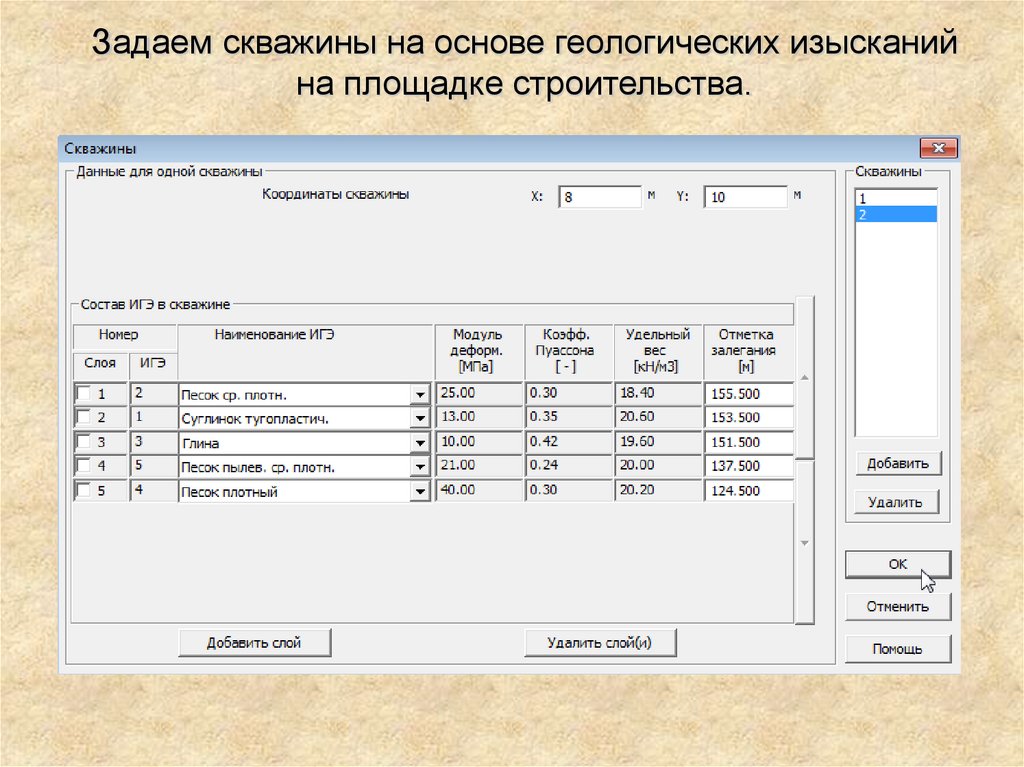Check the box for layer 5
The image size is (1024, 767).
[84, 491]
